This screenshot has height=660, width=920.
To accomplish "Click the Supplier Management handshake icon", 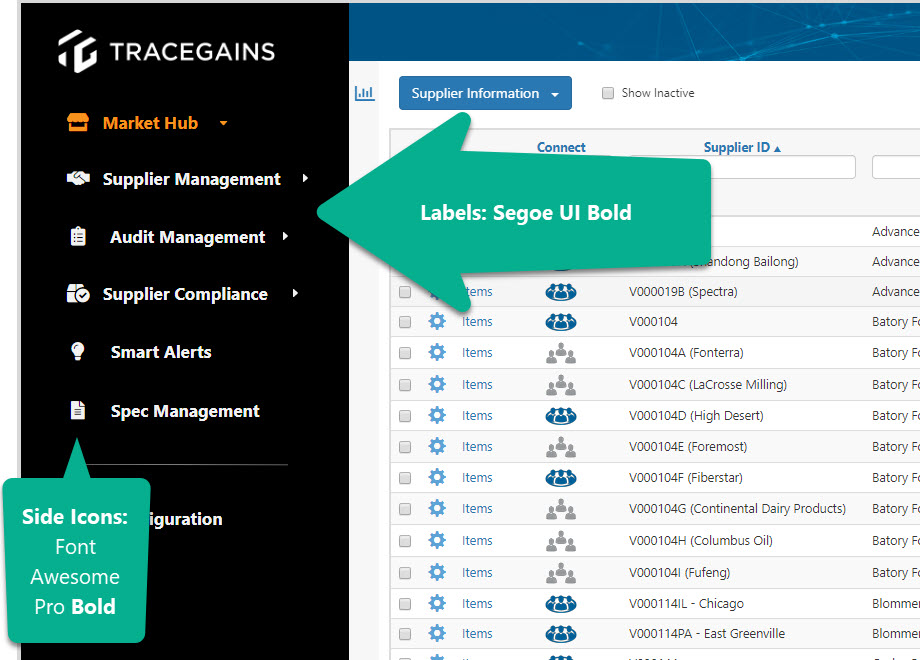I will [78, 178].
